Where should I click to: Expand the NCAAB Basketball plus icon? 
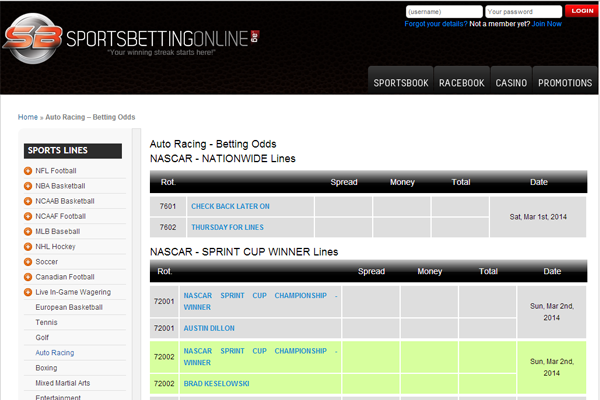(28, 201)
